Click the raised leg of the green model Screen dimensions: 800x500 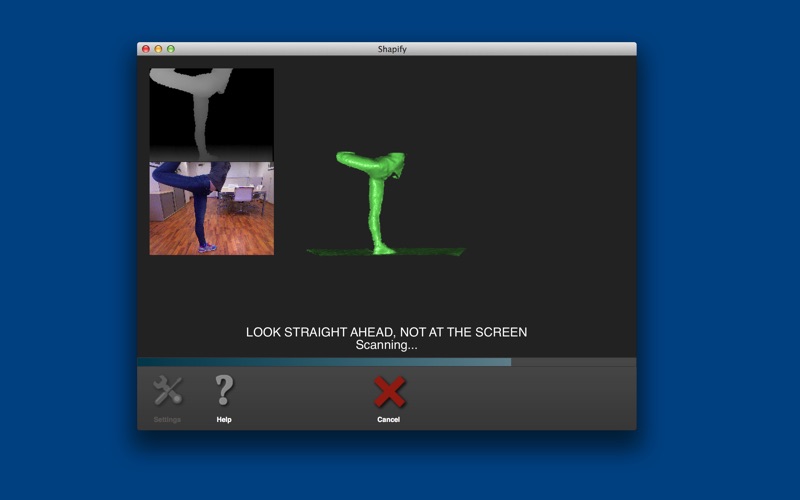tap(358, 160)
